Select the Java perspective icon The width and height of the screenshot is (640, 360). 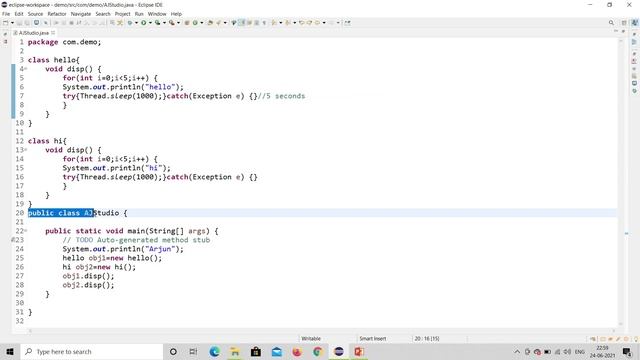pos(635,23)
